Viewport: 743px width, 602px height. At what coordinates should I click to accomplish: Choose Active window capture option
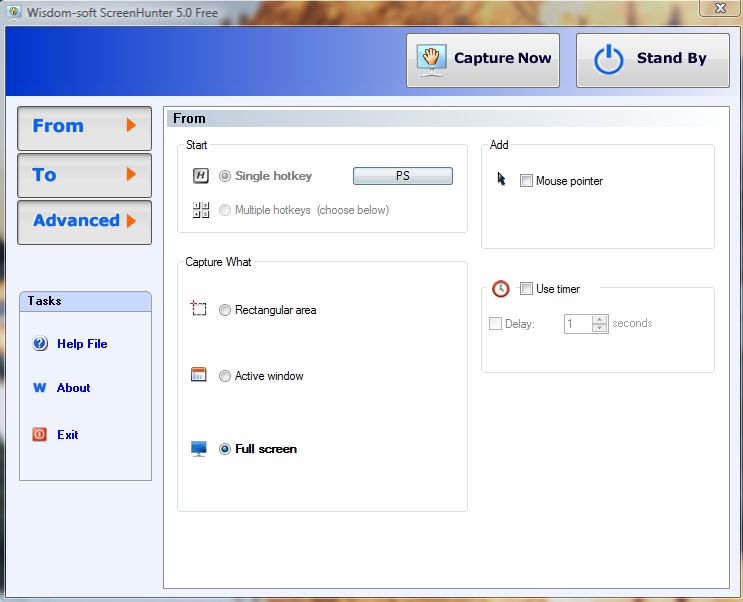click(x=225, y=376)
